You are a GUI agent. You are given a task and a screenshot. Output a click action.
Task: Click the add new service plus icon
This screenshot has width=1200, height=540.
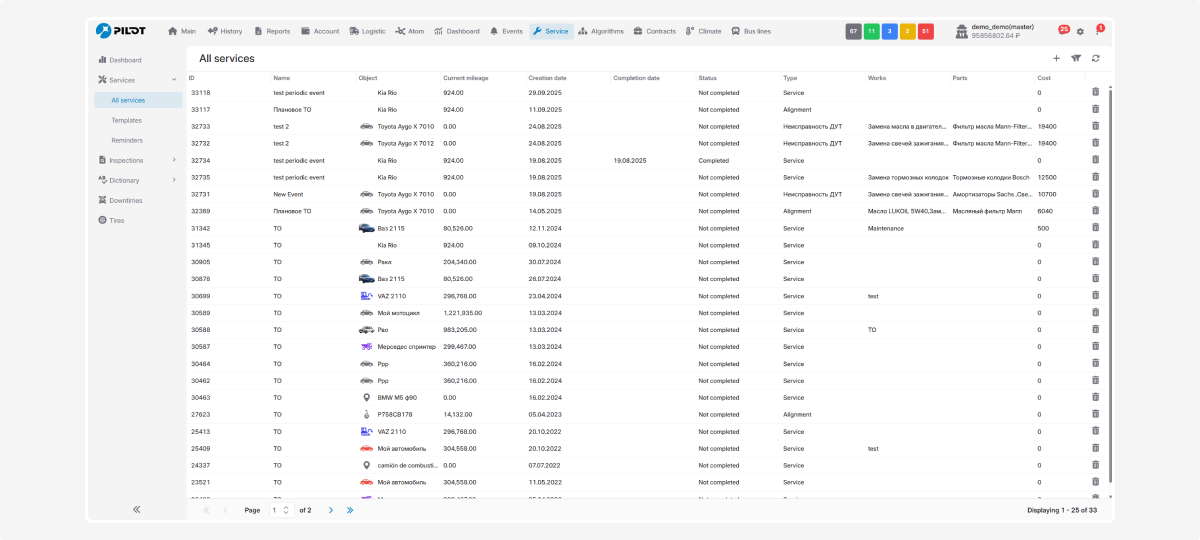1056,59
